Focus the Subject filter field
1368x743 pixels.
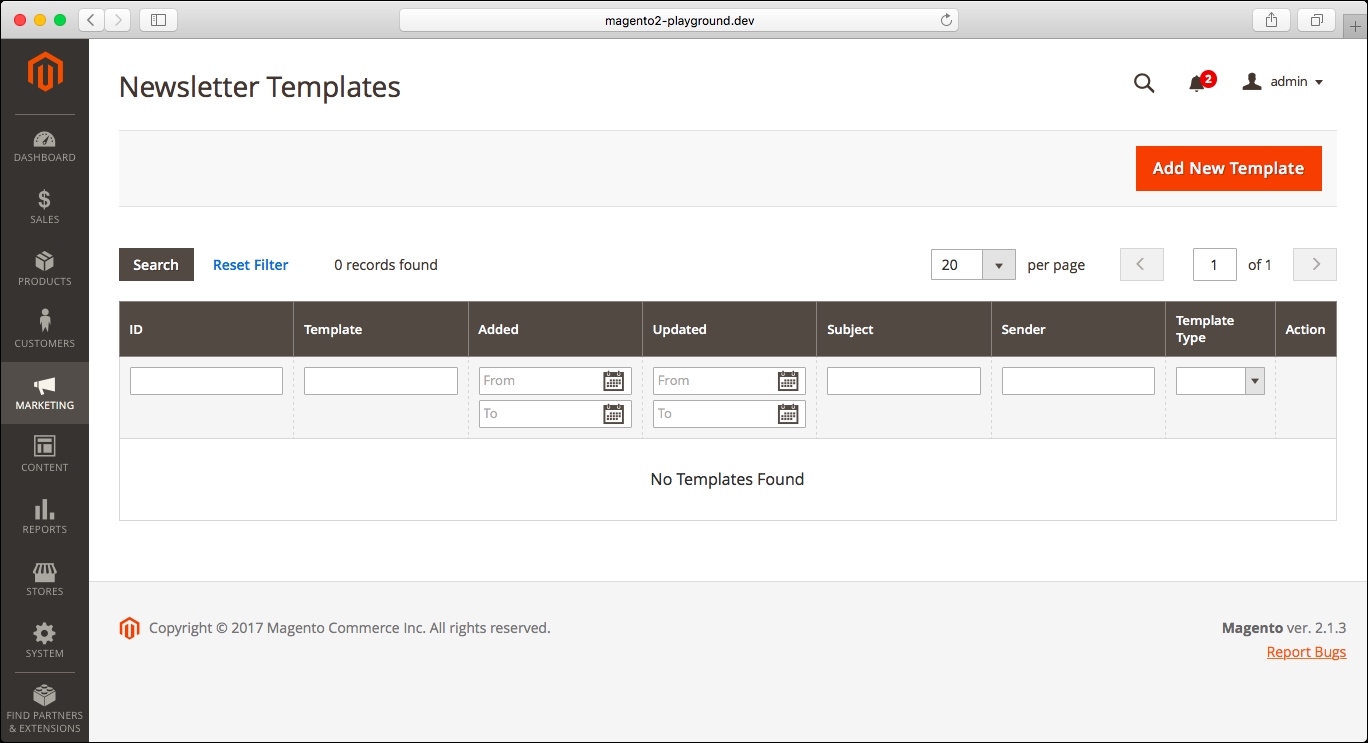(x=904, y=381)
